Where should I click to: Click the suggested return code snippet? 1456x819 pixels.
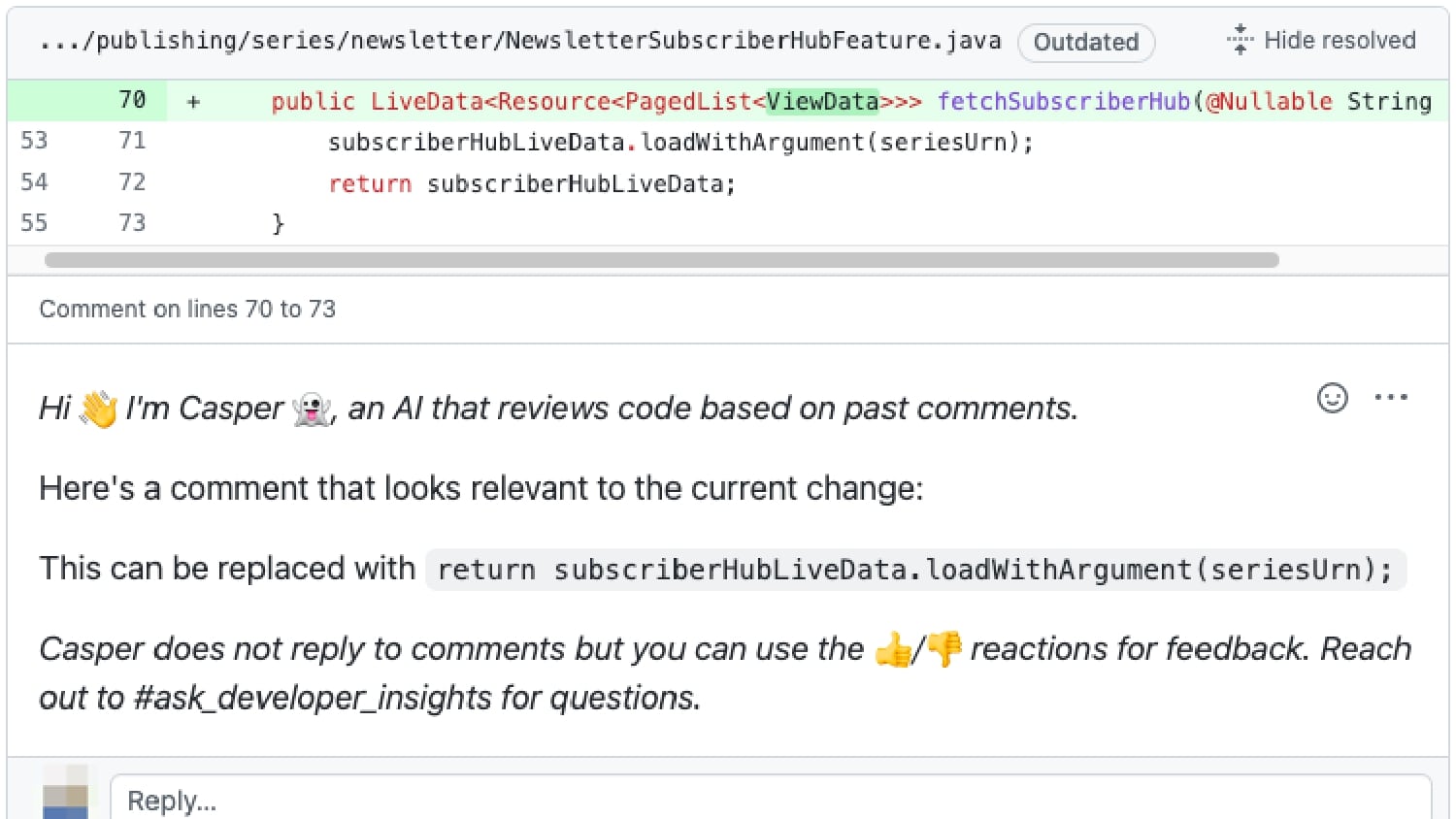point(915,570)
